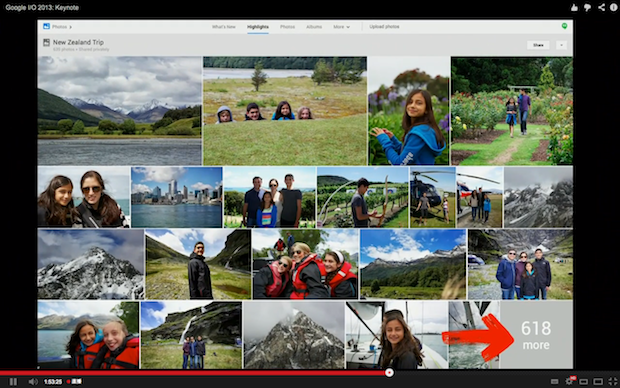The image size is (620, 388).
Task: Toggle captions button in player bar
Action: tap(554, 382)
